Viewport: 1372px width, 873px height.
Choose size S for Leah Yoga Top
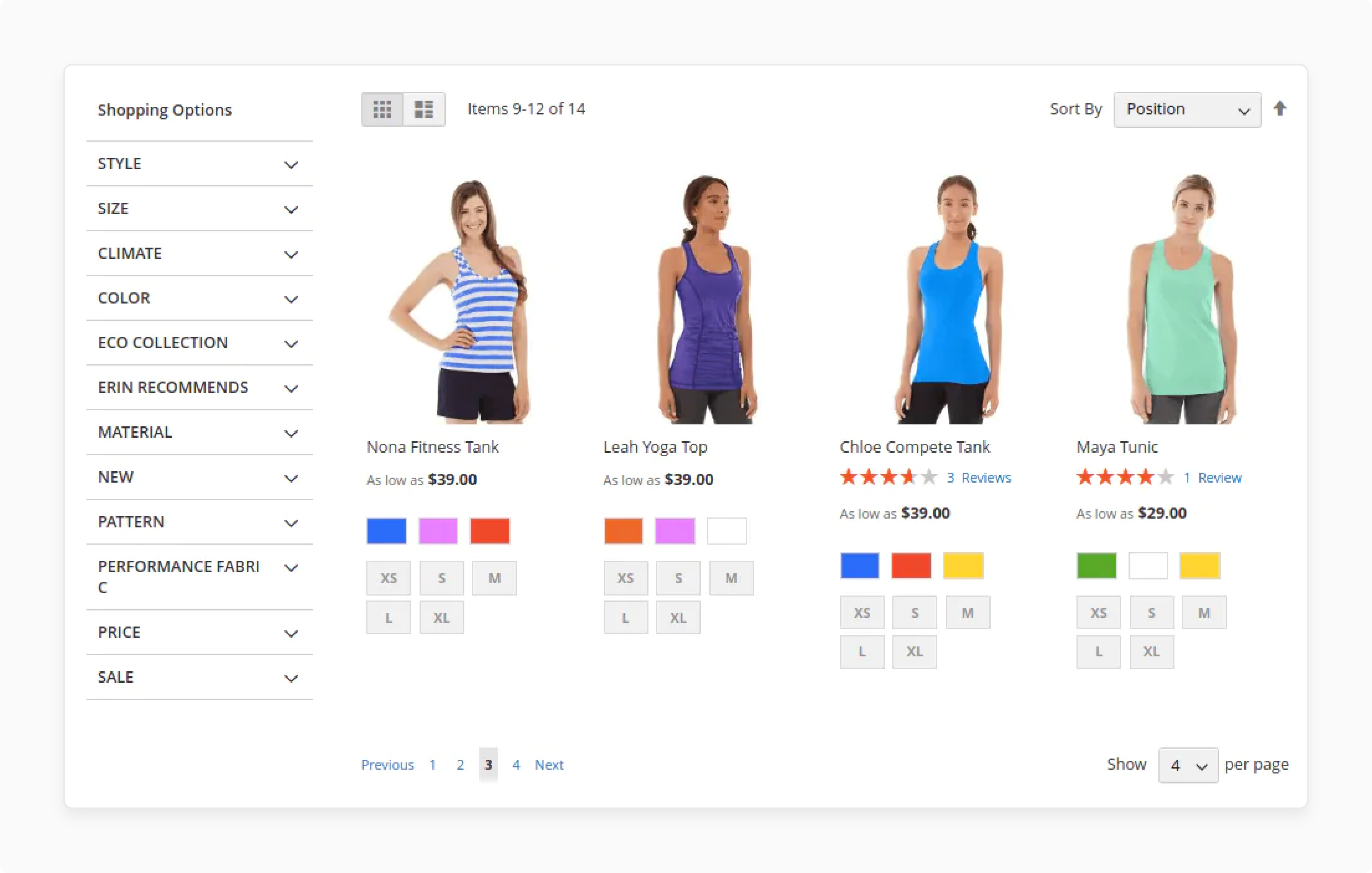click(x=679, y=578)
